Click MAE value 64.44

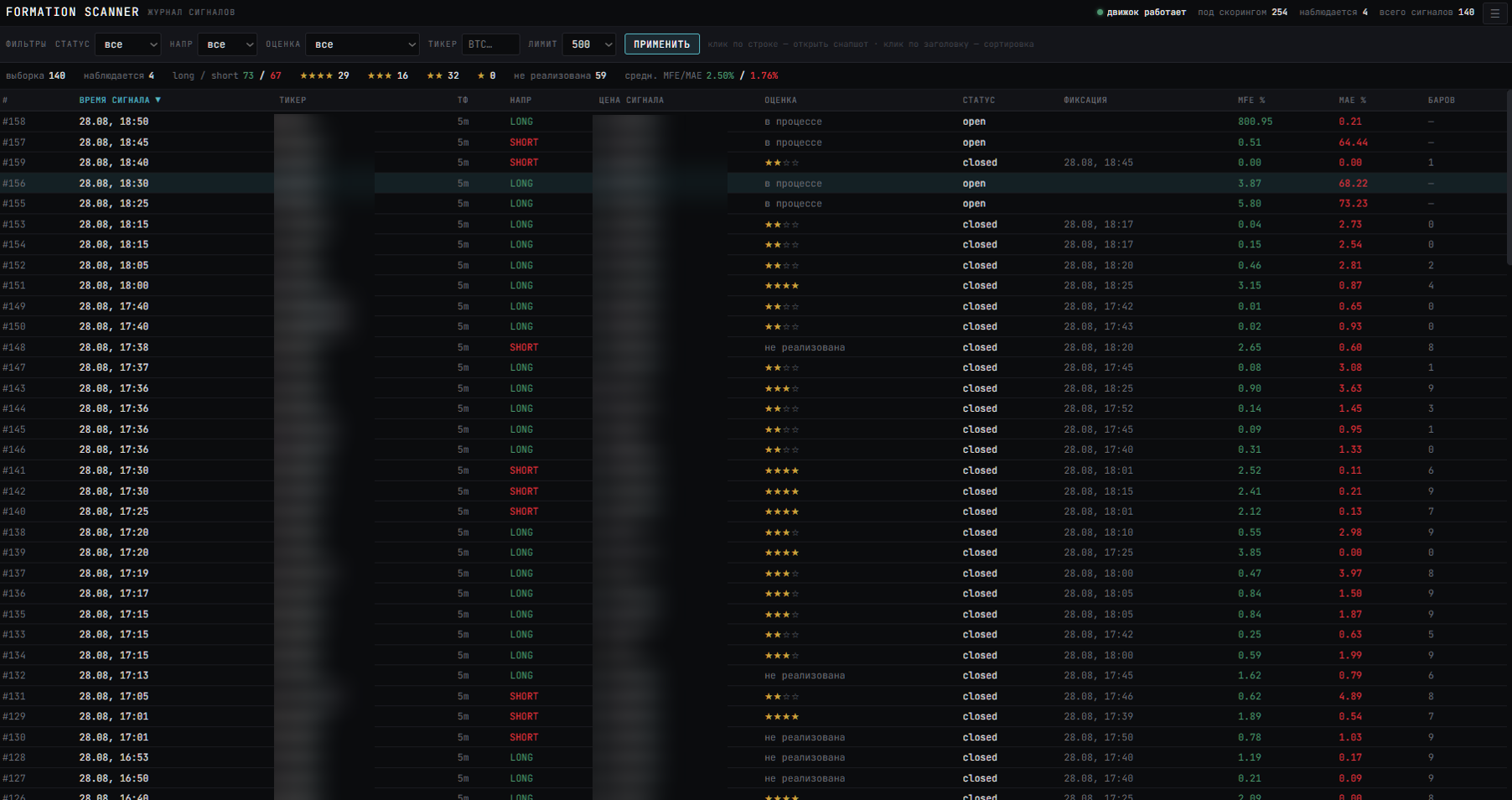point(1353,143)
